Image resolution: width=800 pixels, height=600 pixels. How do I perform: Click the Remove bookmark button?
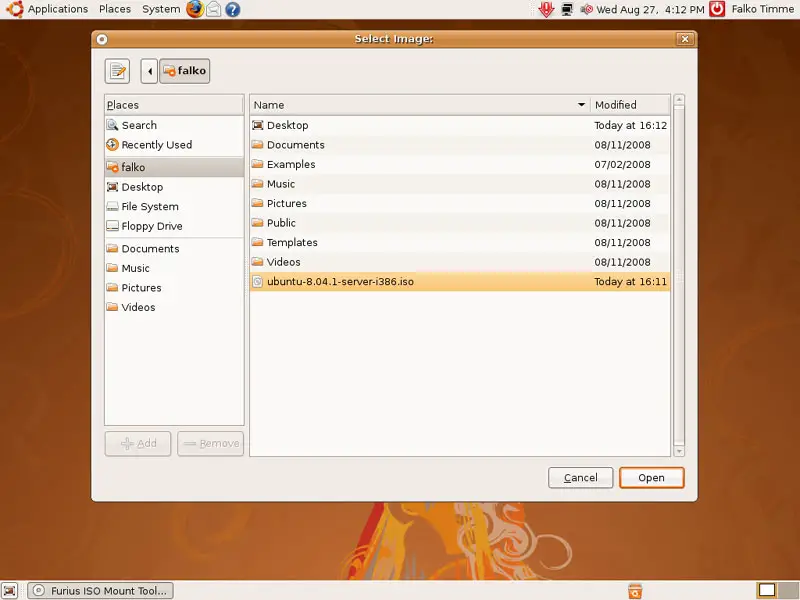[x=211, y=444]
